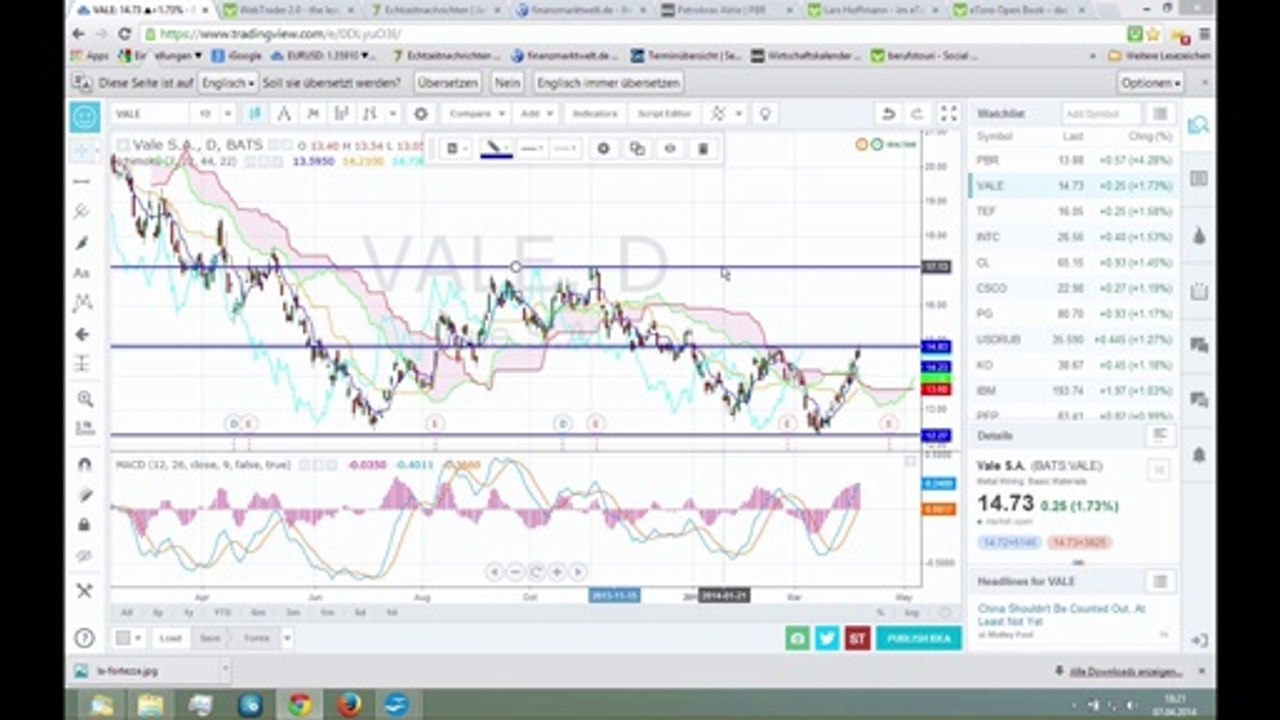Select the pattern drawing tool

(83, 303)
